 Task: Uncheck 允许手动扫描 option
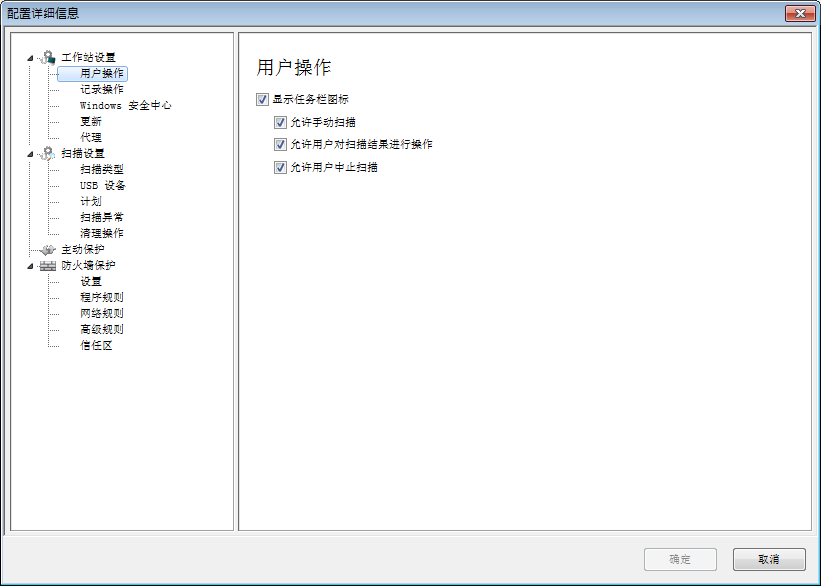(x=280, y=122)
